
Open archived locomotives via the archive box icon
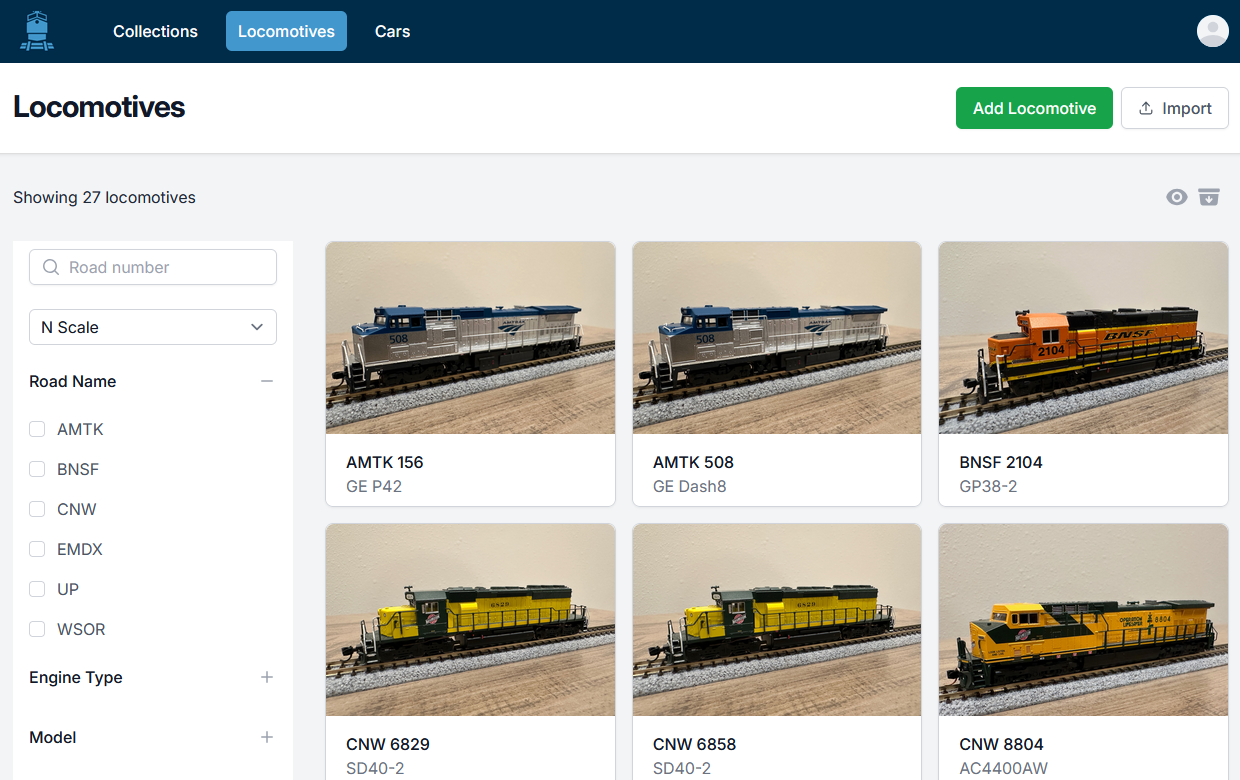(1209, 197)
